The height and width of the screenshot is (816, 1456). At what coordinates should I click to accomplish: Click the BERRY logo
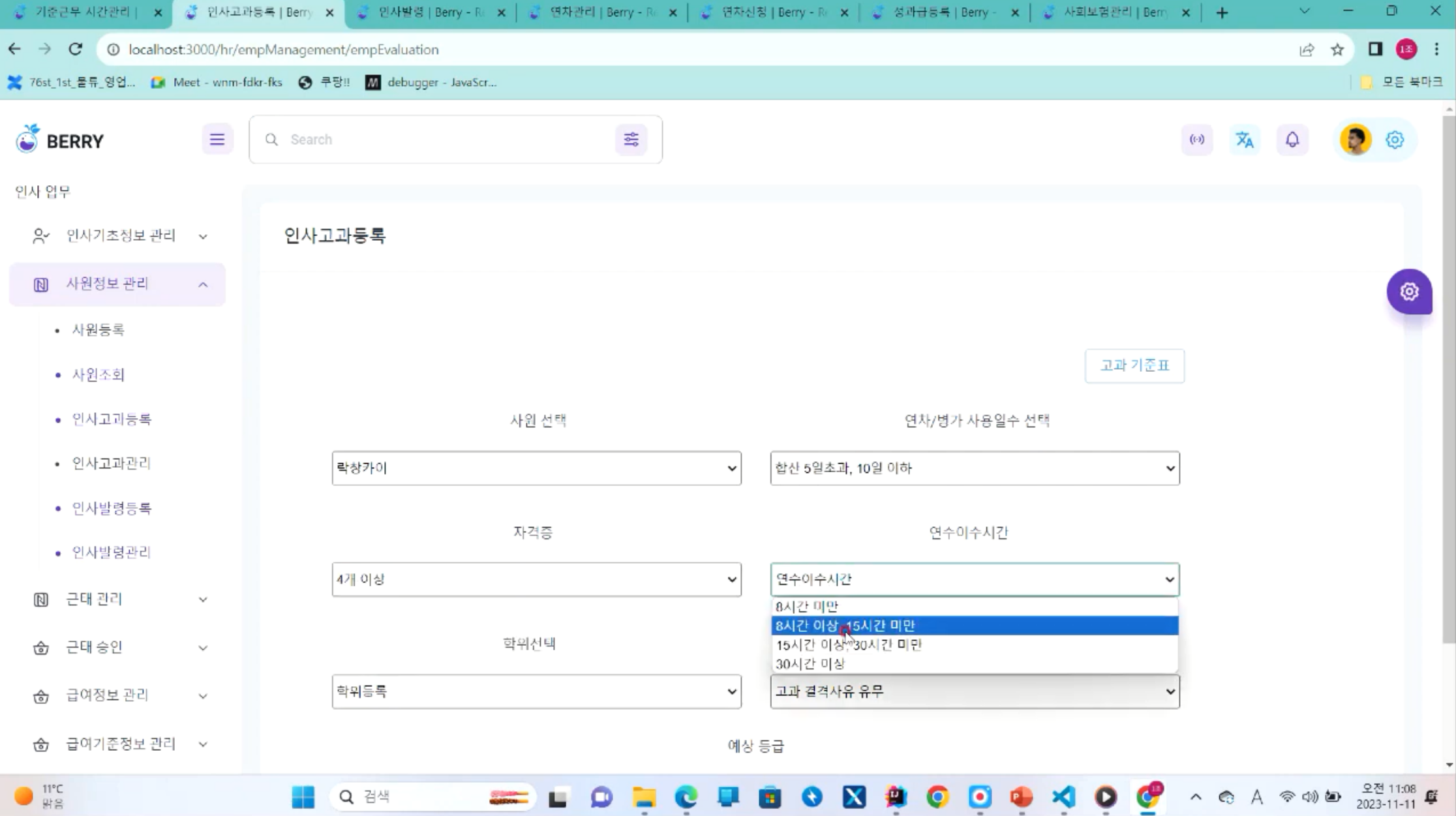click(60, 140)
